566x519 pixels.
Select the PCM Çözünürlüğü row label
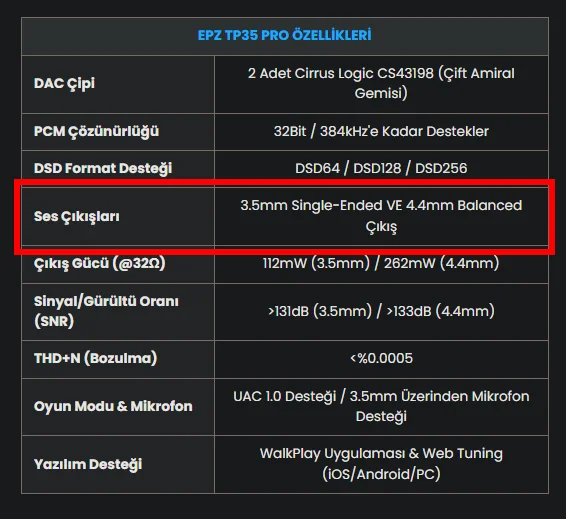pos(96,131)
